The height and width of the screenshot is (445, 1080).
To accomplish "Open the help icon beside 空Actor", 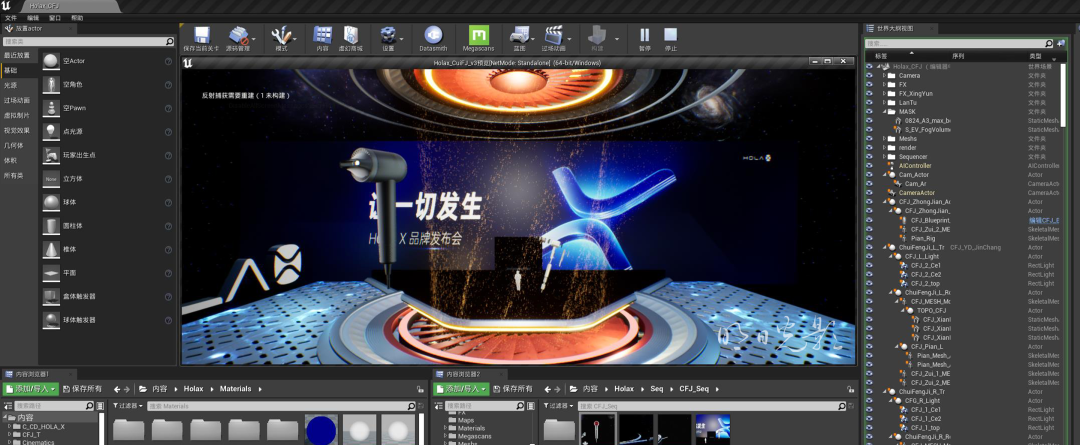I will 168,61.
